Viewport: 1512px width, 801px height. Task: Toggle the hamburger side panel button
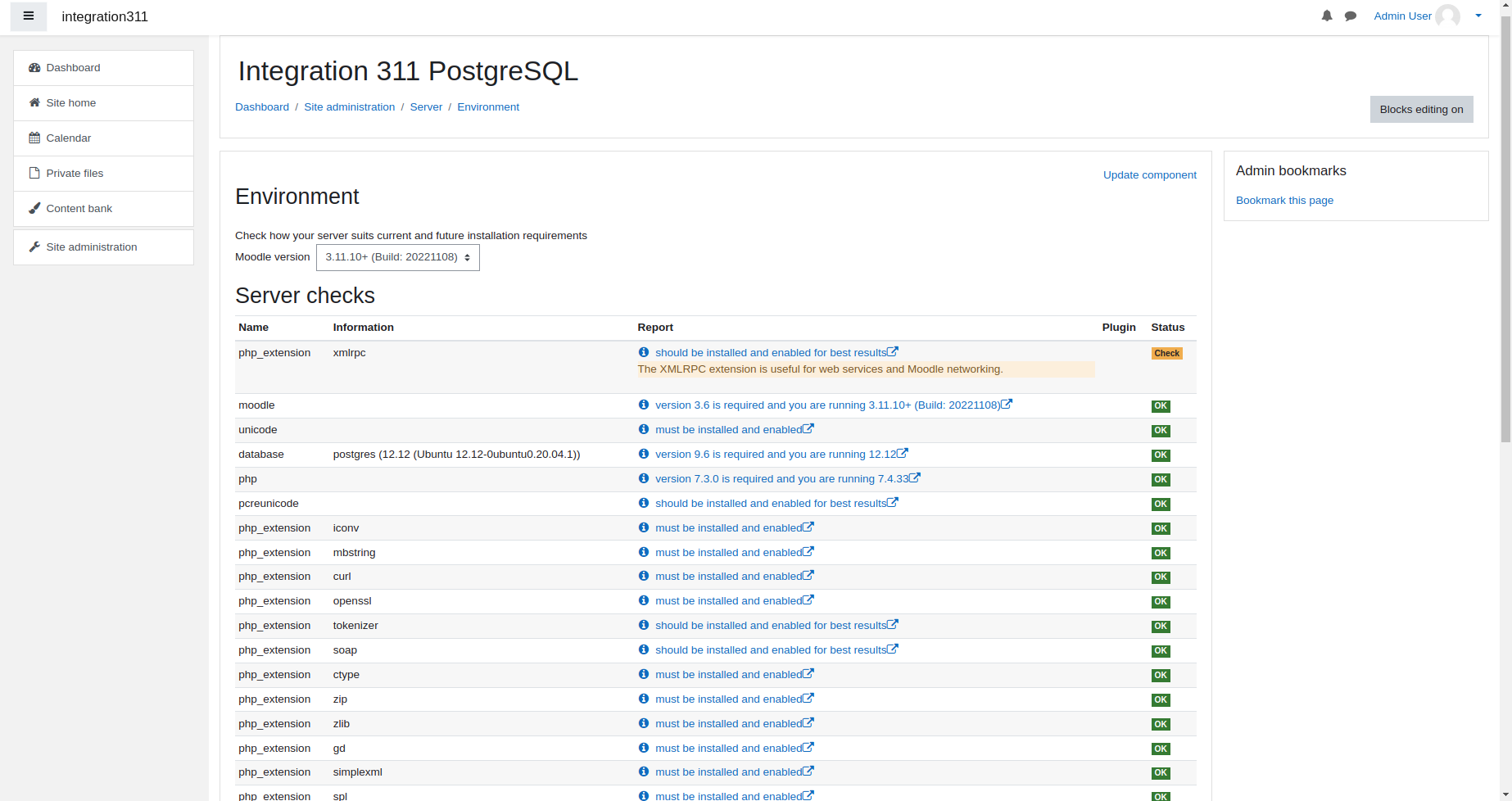pos(29,16)
